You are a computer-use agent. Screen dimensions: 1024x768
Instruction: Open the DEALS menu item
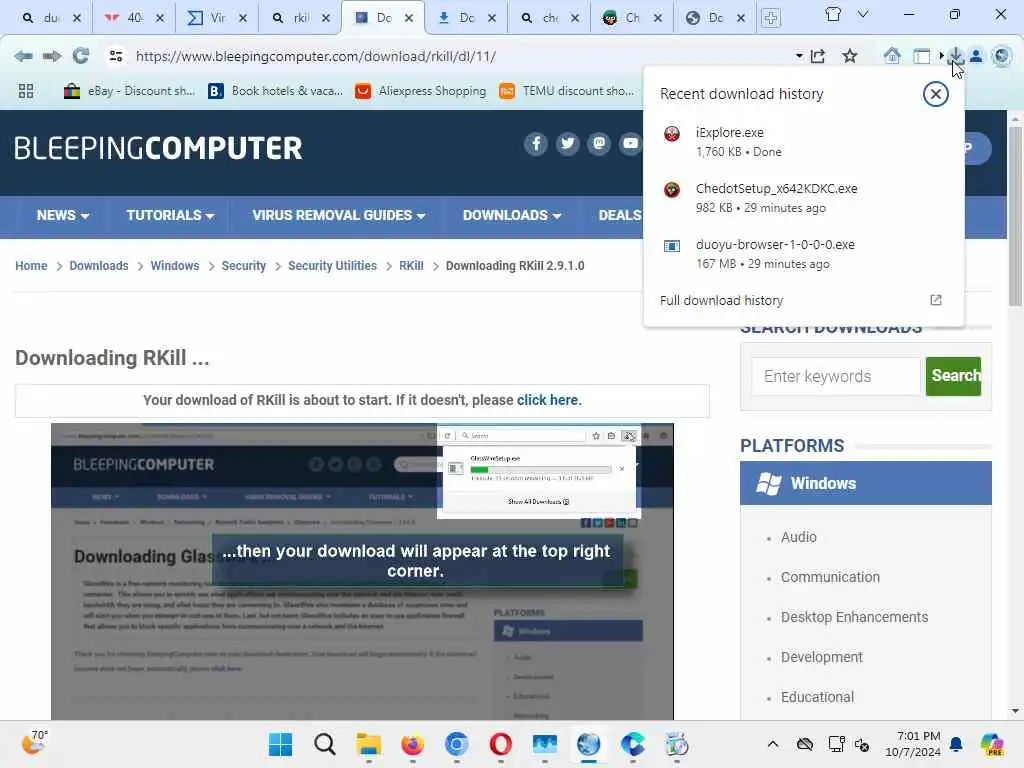(620, 216)
